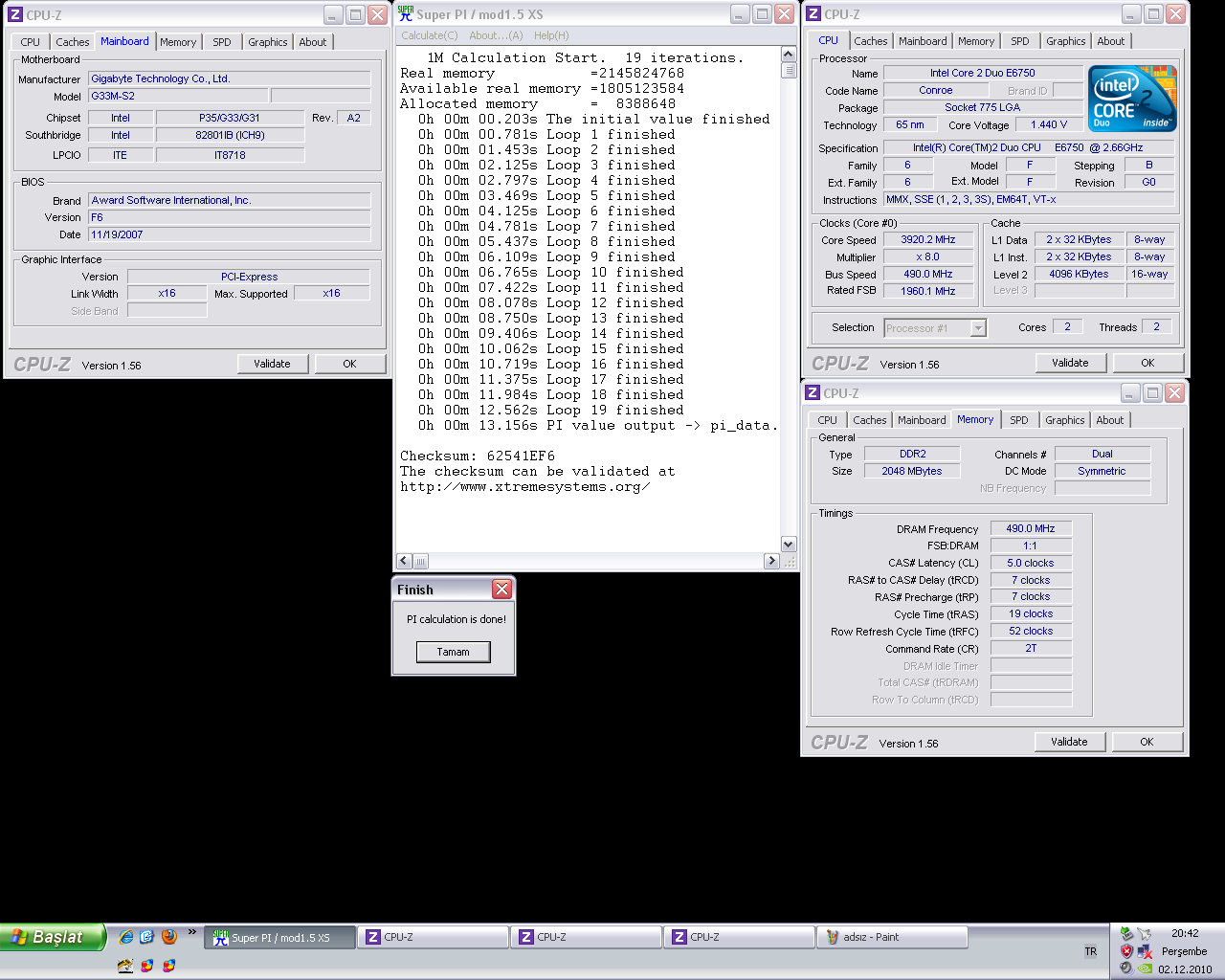Image resolution: width=1225 pixels, height=980 pixels.
Task: Open the second quick launch icon beside Internet Explorer
Action: coord(147,936)
